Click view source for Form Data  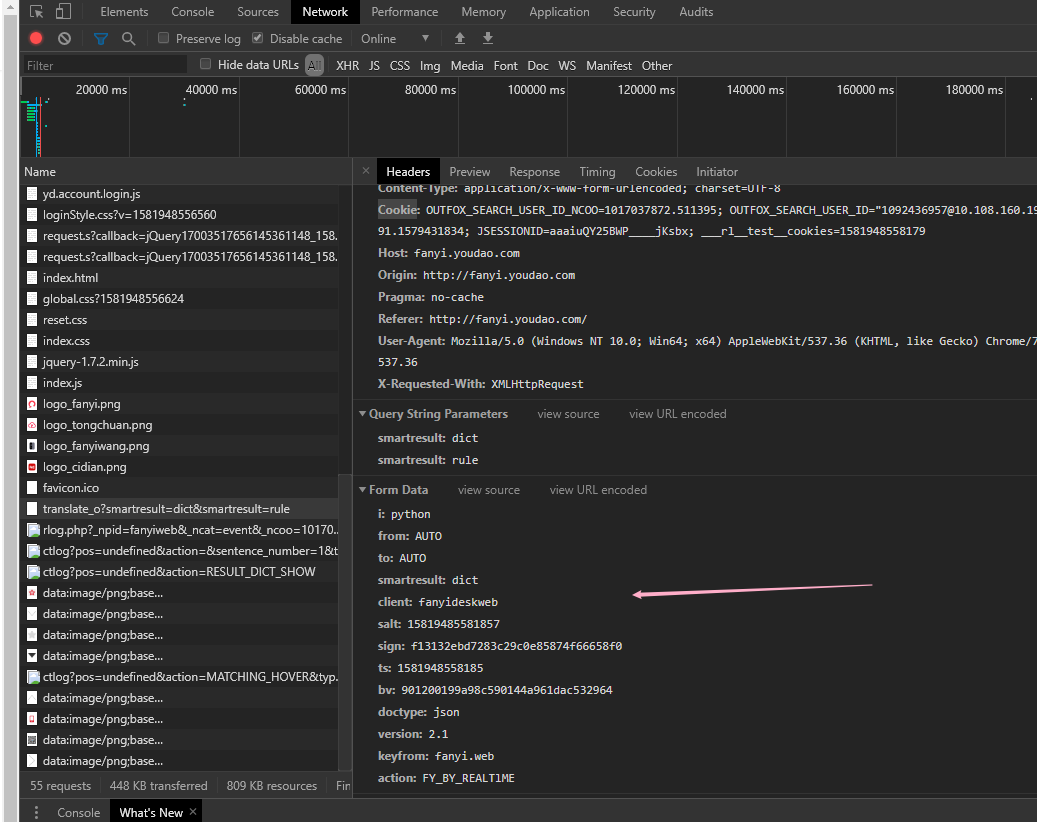coord(489,490)
